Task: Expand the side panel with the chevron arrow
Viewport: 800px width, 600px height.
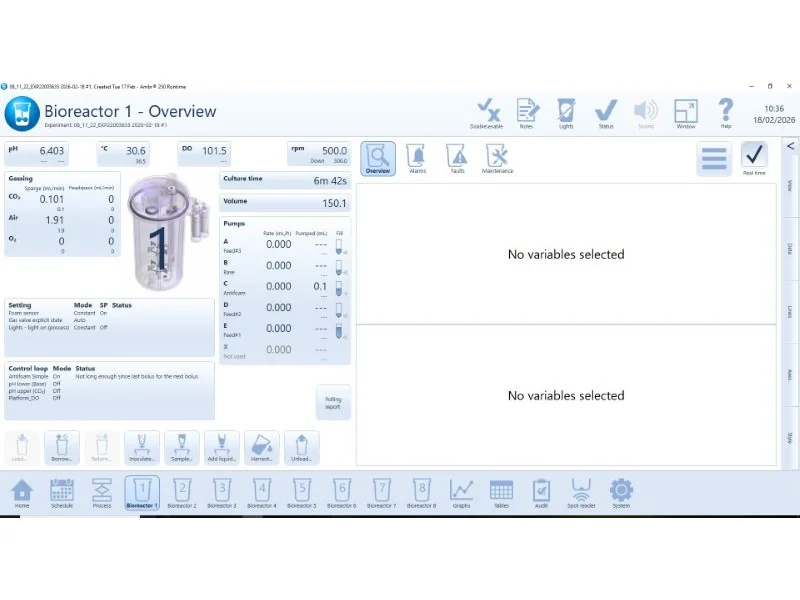Action: tap(790, 146)
